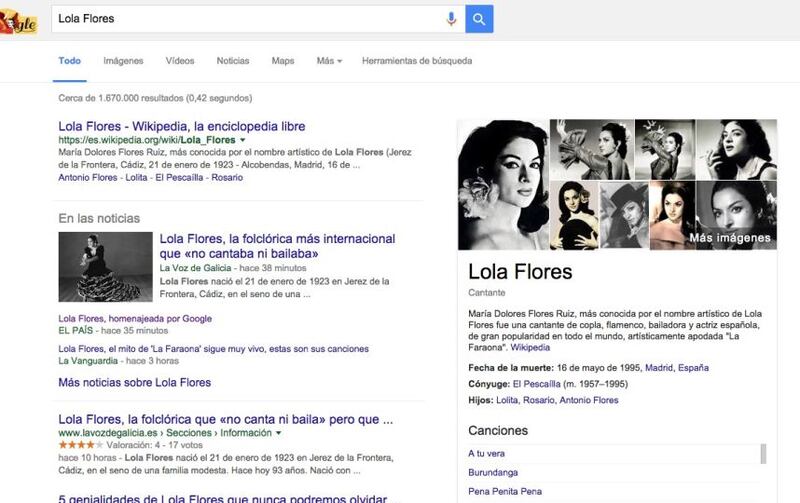Click the voice search microphone icon

coord(451,19)
